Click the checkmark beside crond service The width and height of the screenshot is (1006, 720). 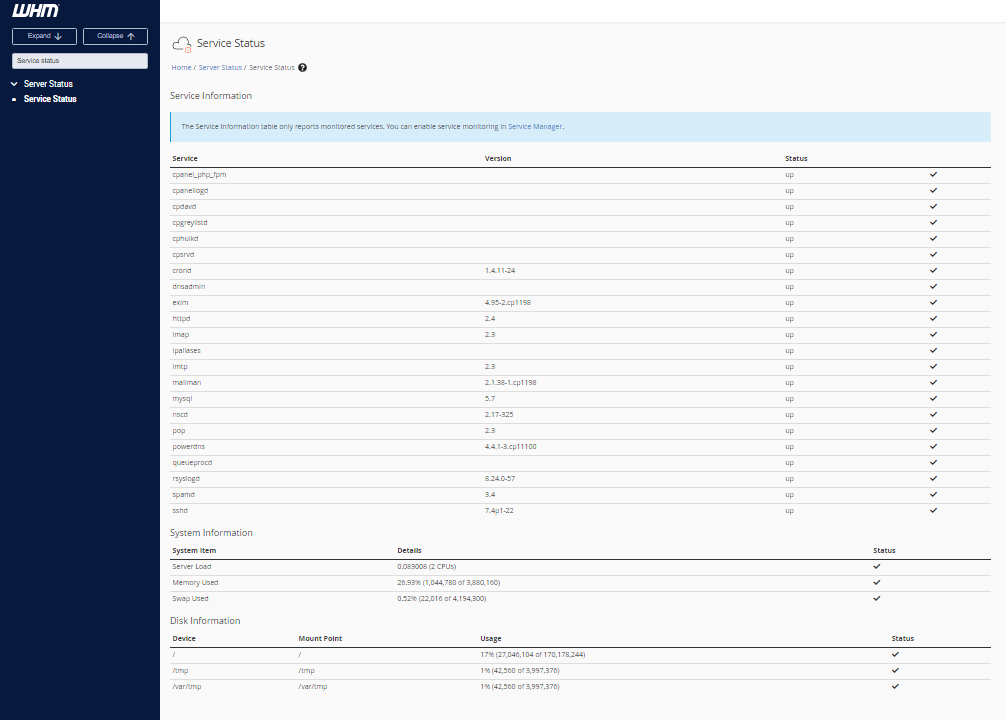pos(933,270)
